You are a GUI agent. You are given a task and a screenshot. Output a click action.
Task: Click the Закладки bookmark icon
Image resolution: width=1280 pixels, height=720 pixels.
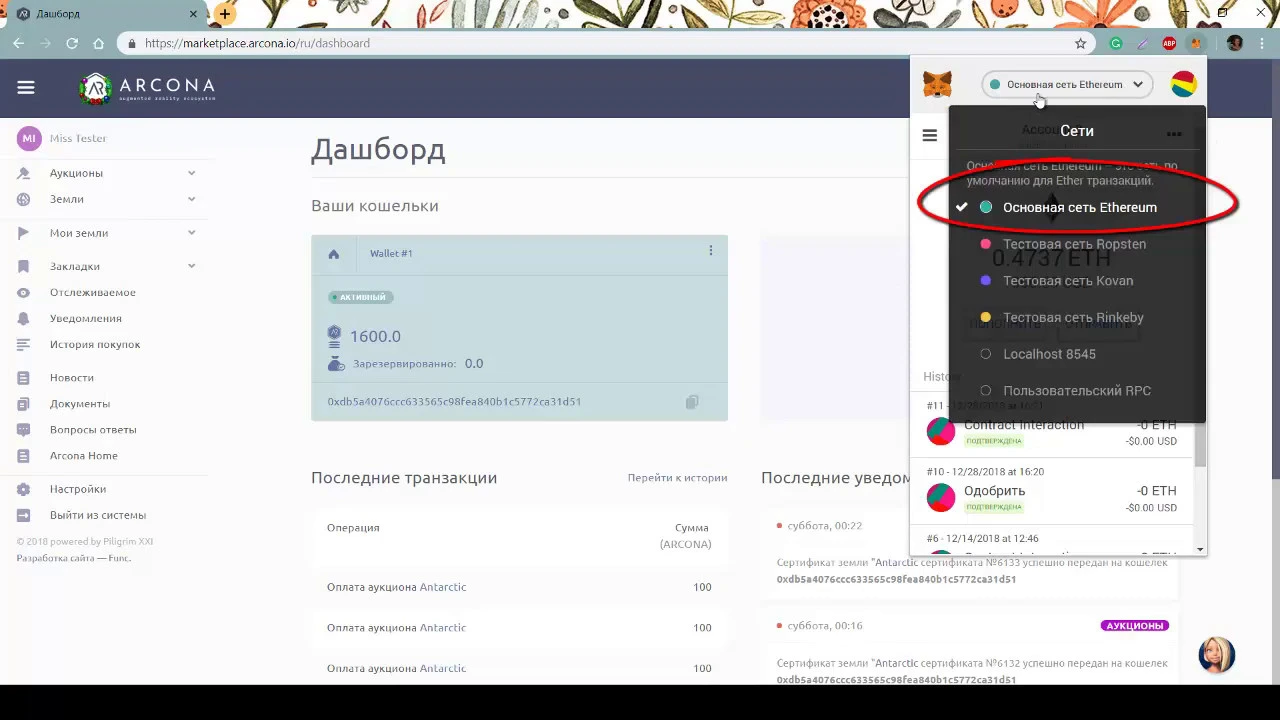[24, 267]
